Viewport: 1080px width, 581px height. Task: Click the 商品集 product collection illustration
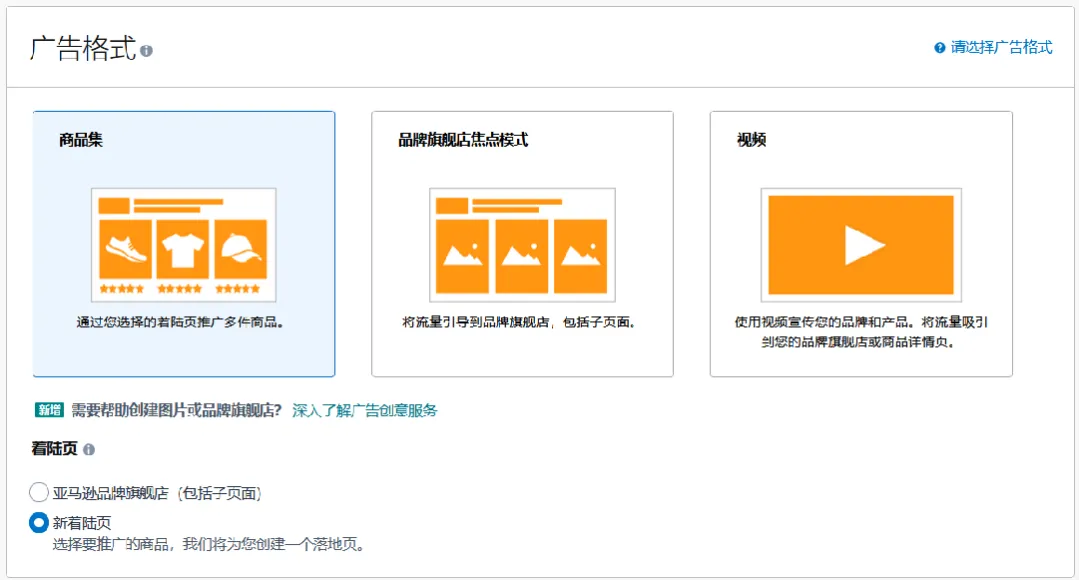click(x=184, y=245)
